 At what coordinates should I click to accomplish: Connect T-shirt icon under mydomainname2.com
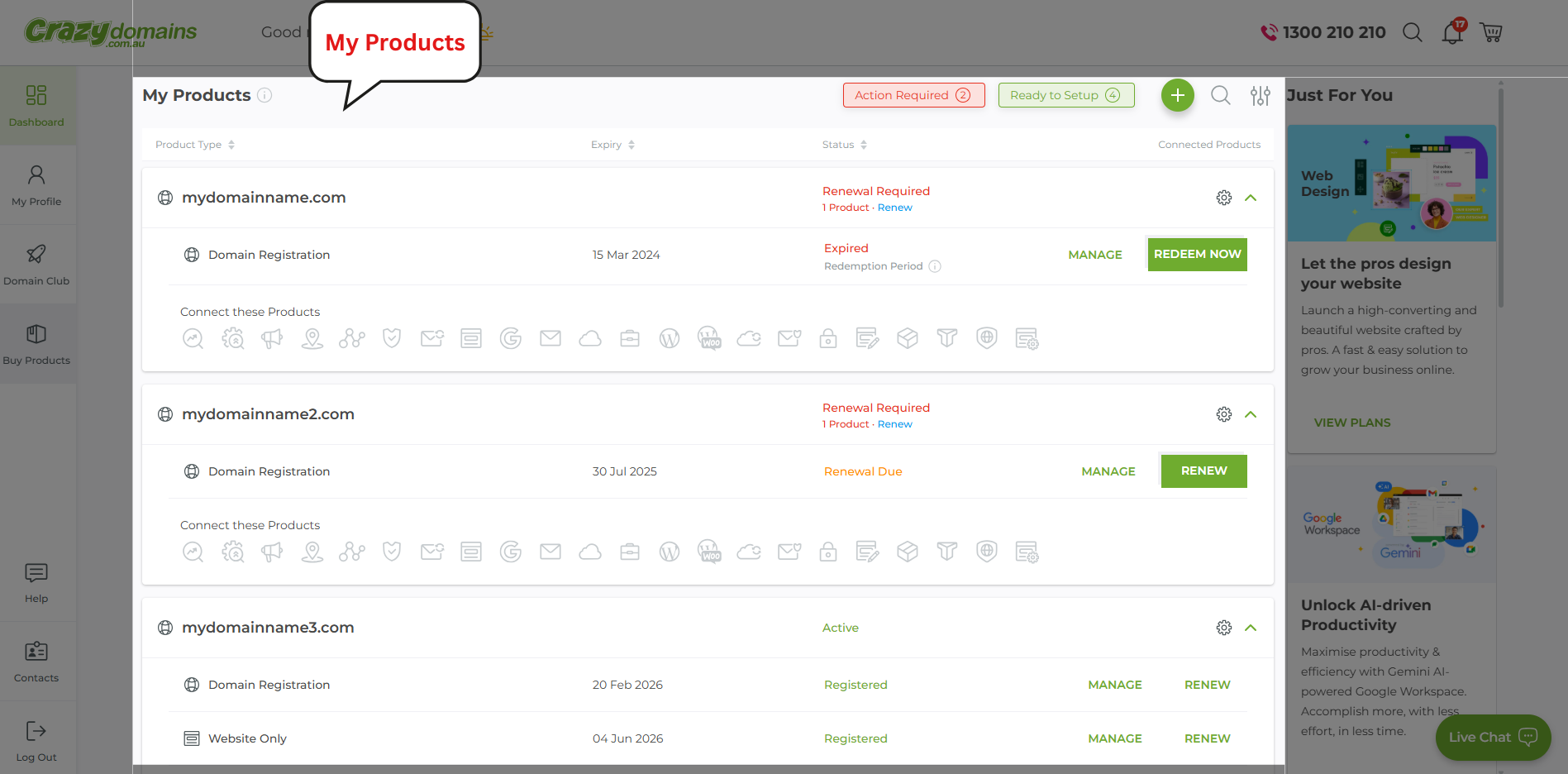click(947, 552)
